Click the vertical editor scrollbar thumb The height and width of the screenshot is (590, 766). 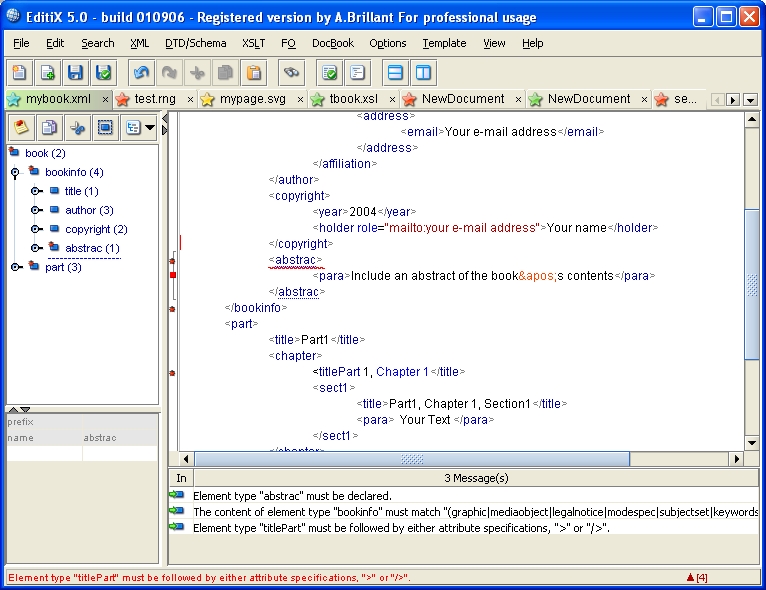(x=752, y=285)
